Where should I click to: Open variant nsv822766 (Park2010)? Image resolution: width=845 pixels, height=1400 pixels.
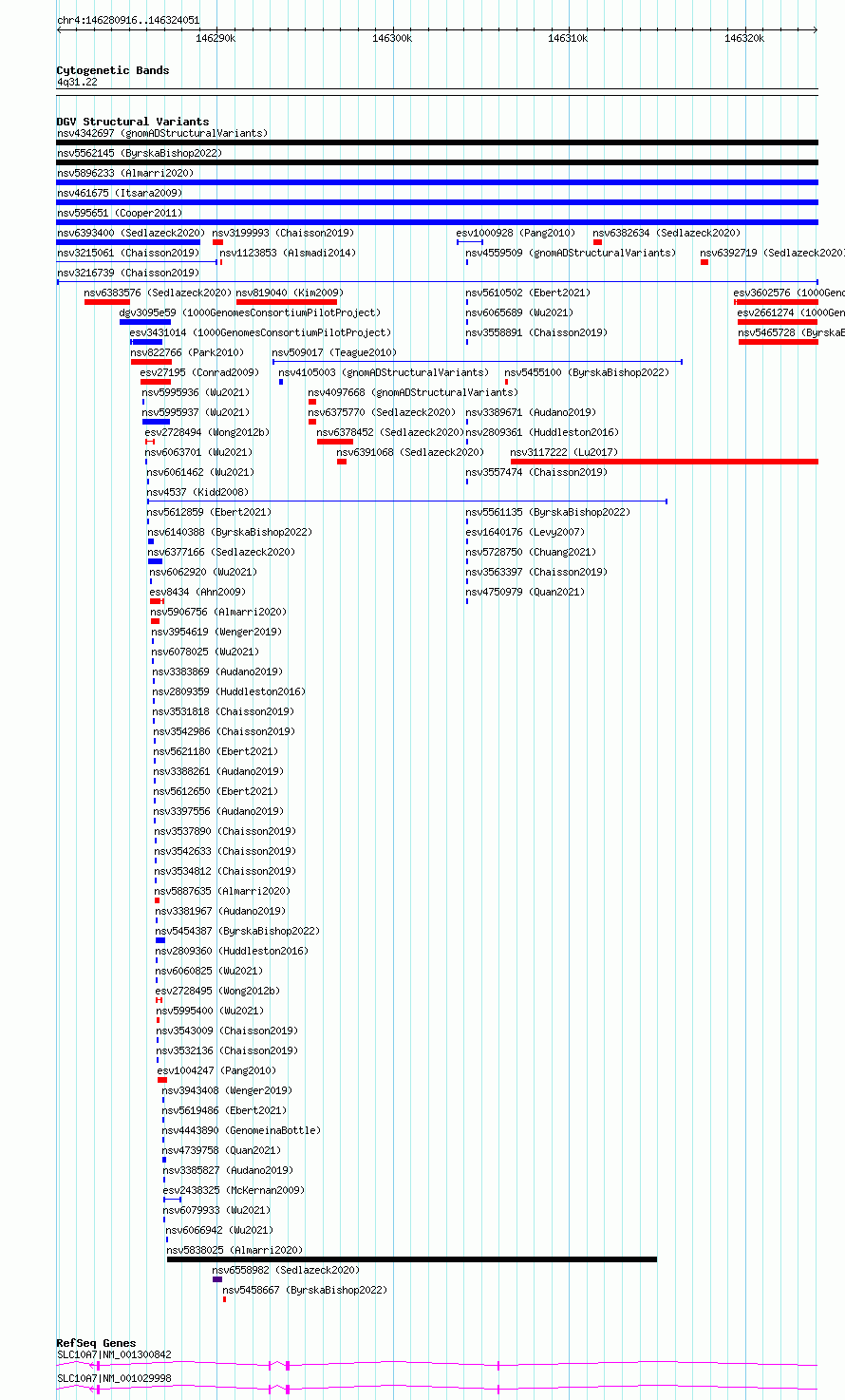tap(187, 352)
